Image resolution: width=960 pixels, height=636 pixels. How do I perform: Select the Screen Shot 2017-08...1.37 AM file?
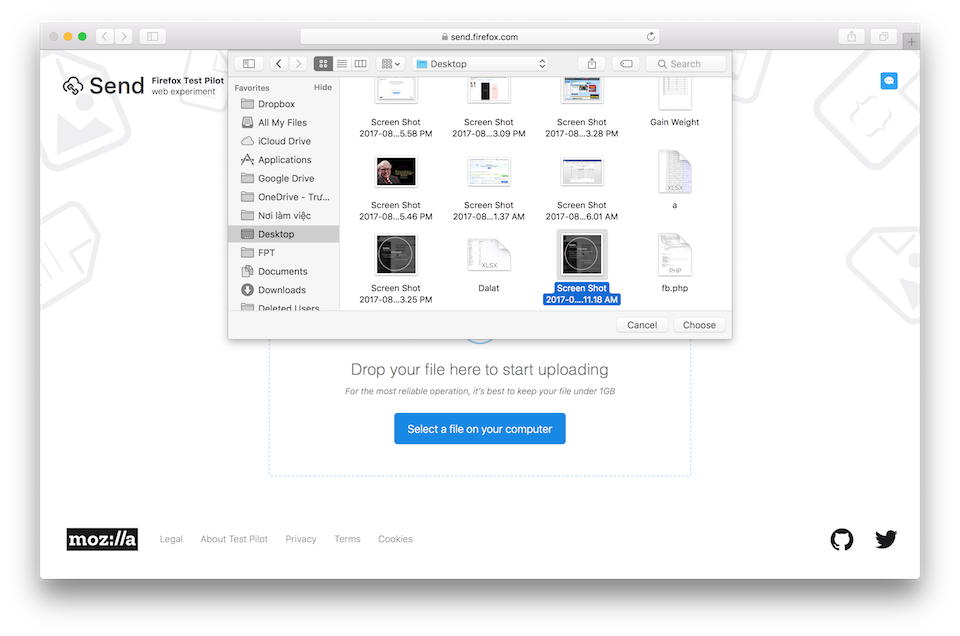(x=489, y=187)
